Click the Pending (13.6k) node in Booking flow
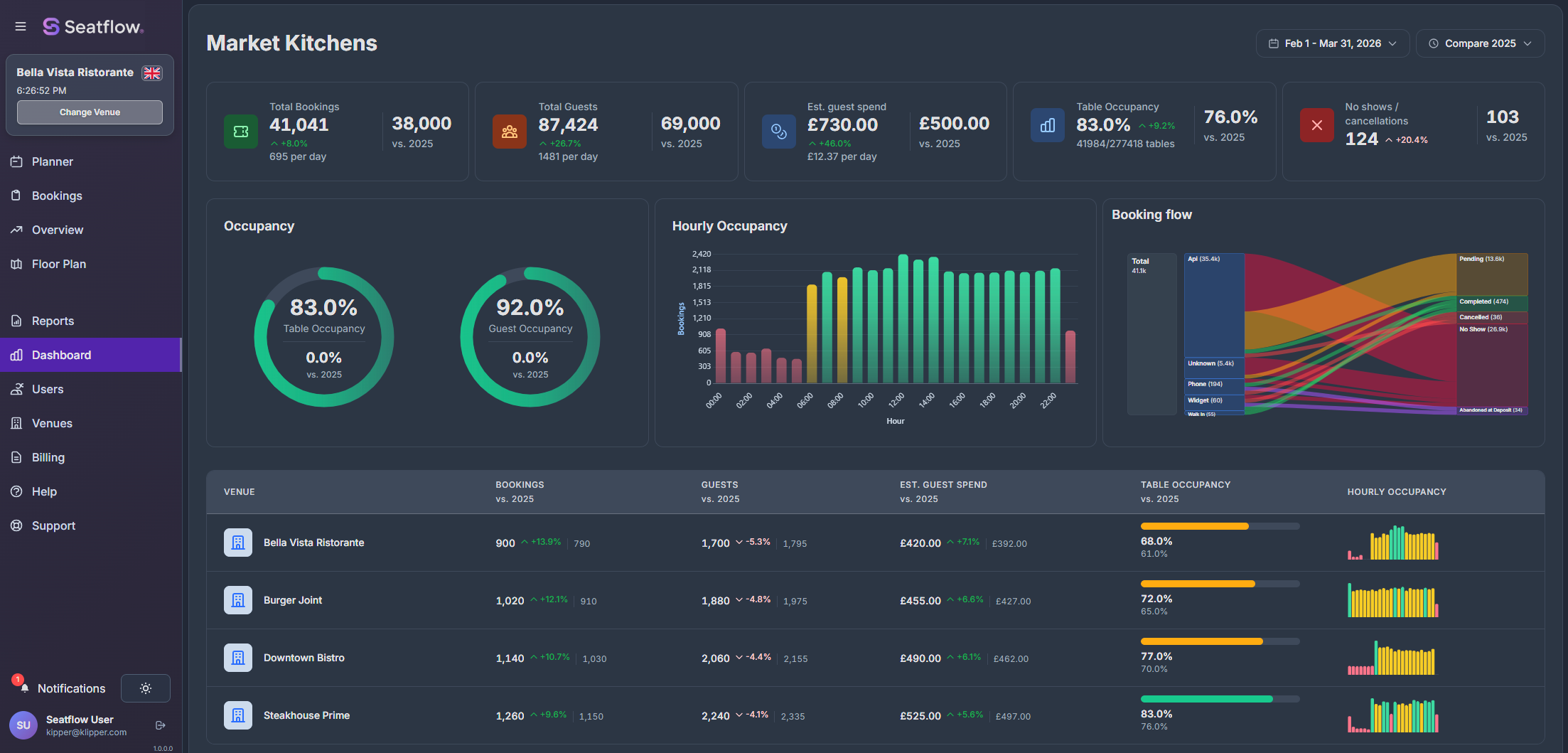This screenshot has height=753, width=1568. [x=1492, y=274]
